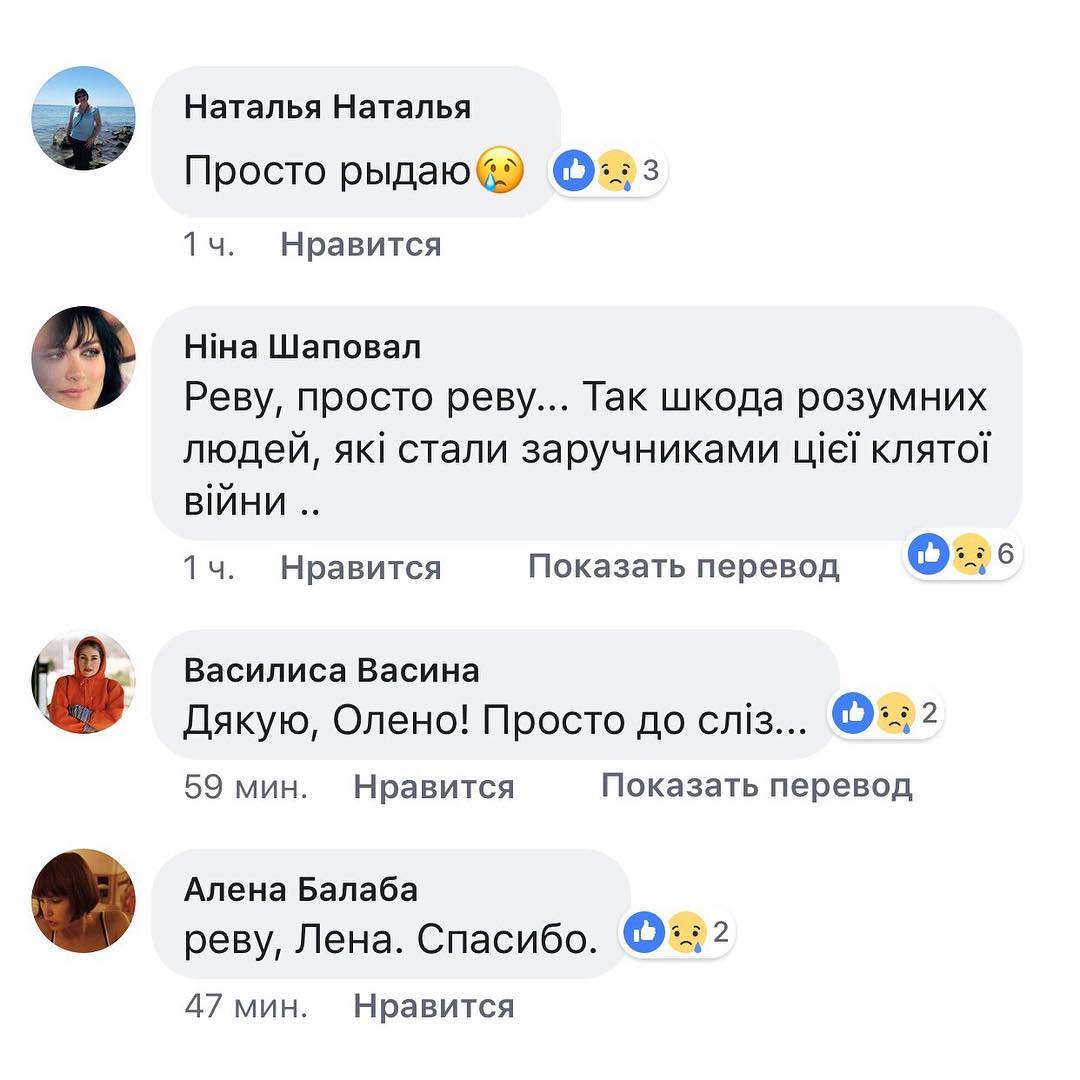Open reaction icons on Алена Балаба's comment
Viewport: 1080px width, 1080px height.
click(x=678, y=933)
